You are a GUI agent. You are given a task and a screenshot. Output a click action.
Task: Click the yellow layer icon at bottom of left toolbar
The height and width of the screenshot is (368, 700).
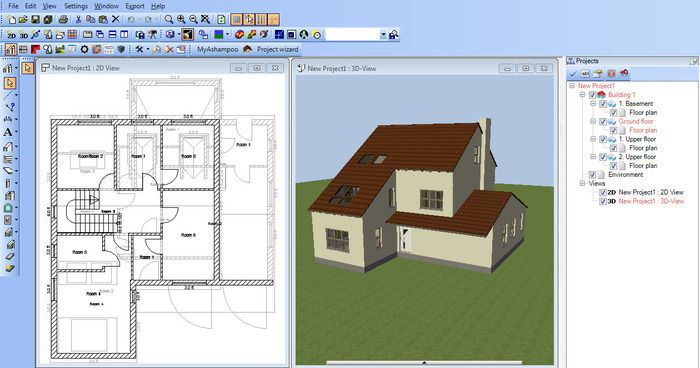pyautogui.click(x=9, y=268)
